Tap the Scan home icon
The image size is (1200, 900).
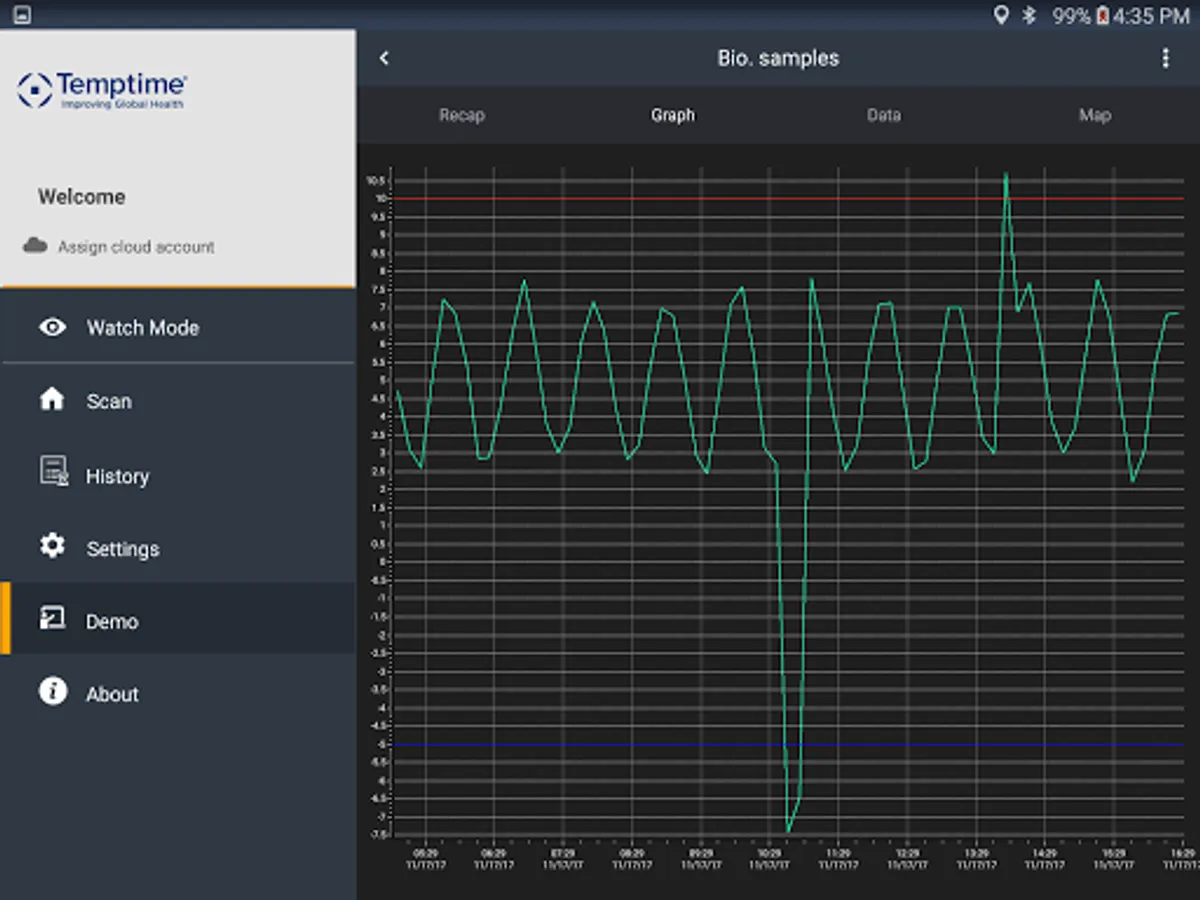pyautogui.click(x=52, y=400)
